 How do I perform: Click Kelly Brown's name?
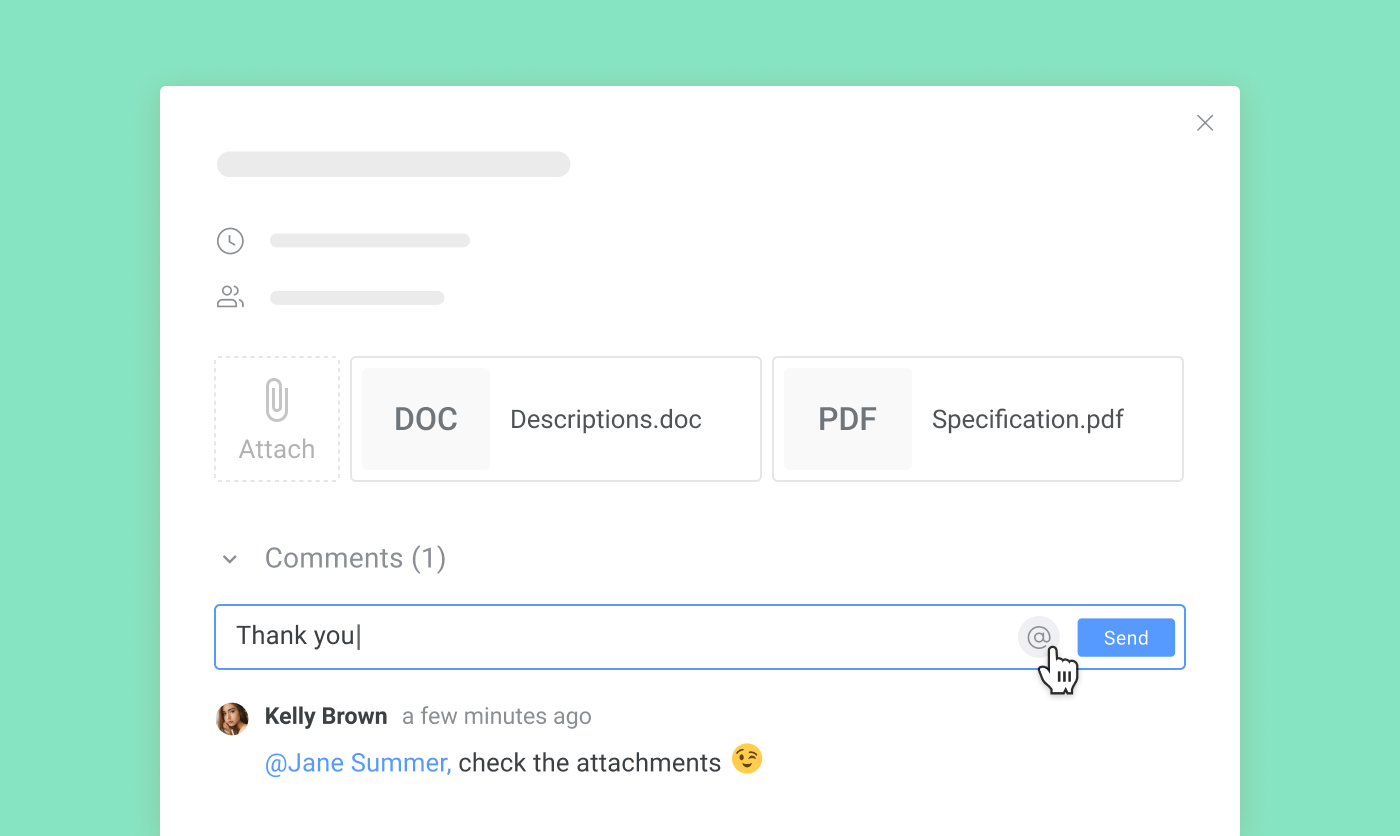pos(326,716)
